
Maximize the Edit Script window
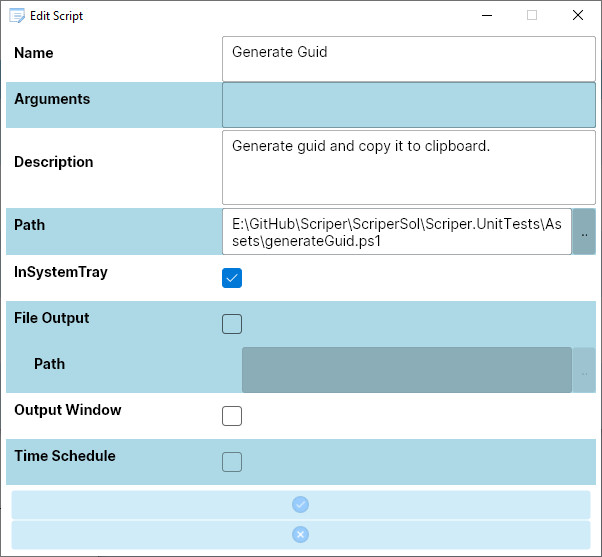(532, 15)
